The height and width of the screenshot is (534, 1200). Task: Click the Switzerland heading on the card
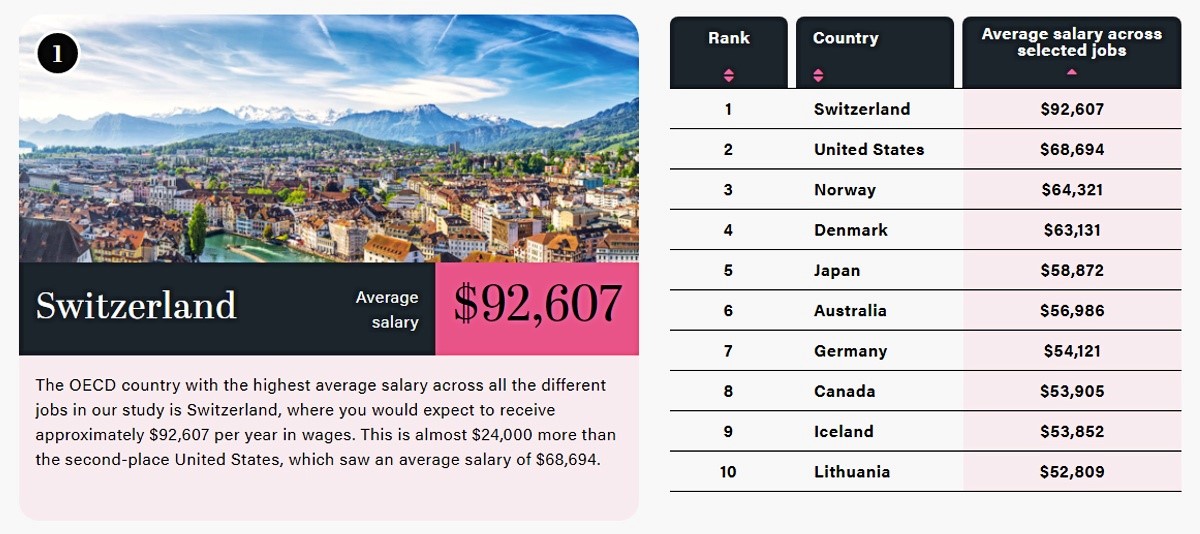(136, 305)
